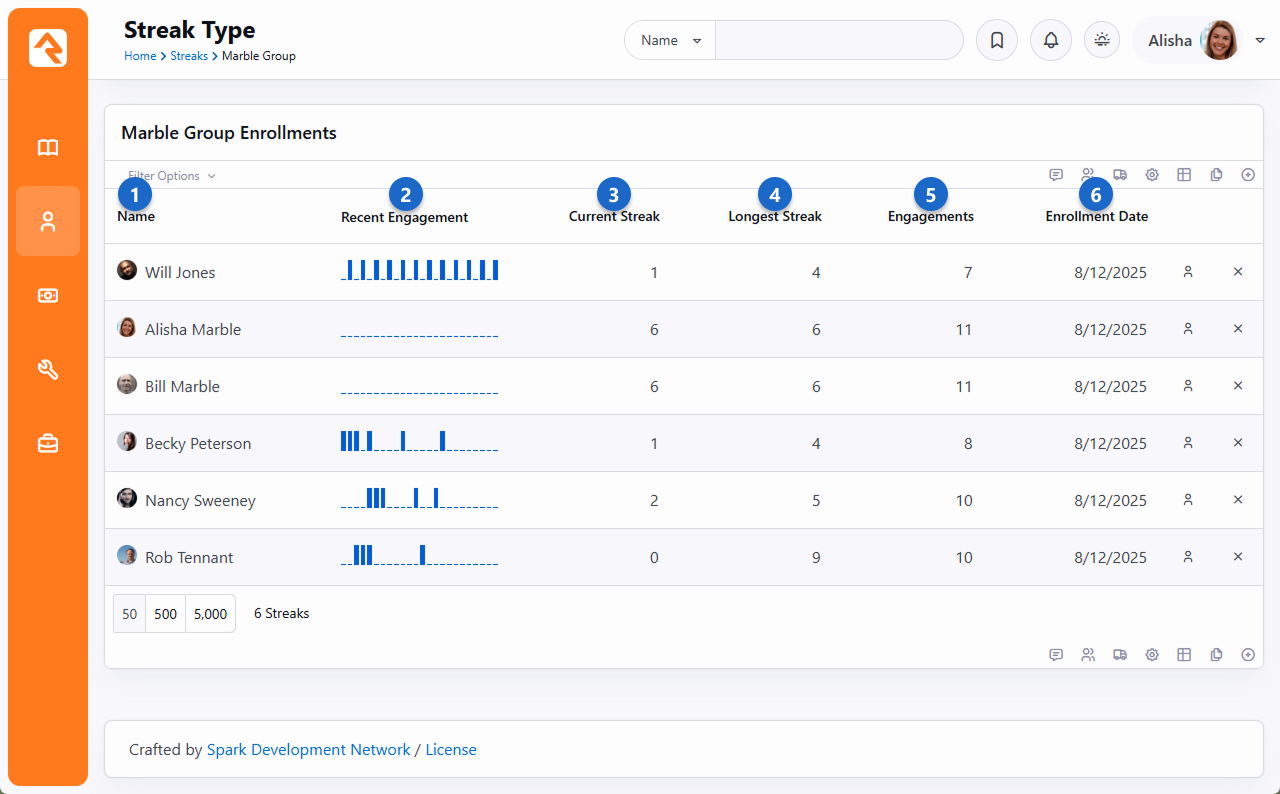The image size is (1280, 794).
Task: Open the briefcase admin sidebar icon
Action: point(48,443)
